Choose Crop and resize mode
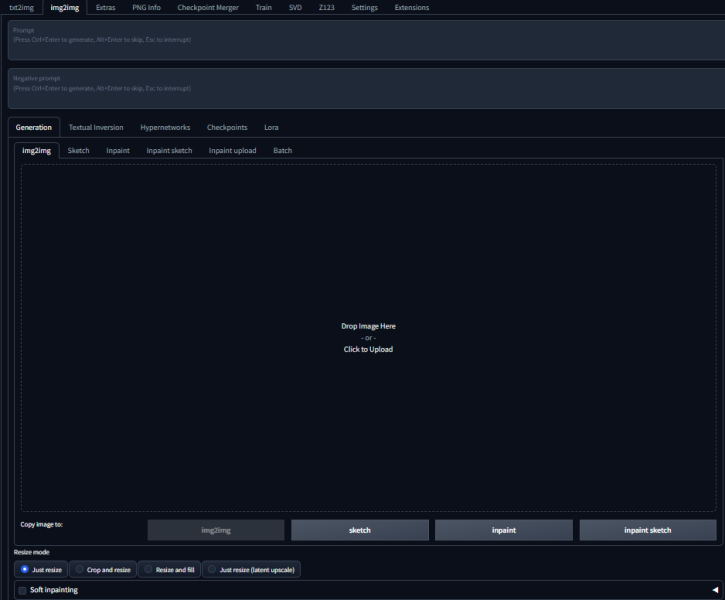 pyautogui.click(x=80, y=569)
